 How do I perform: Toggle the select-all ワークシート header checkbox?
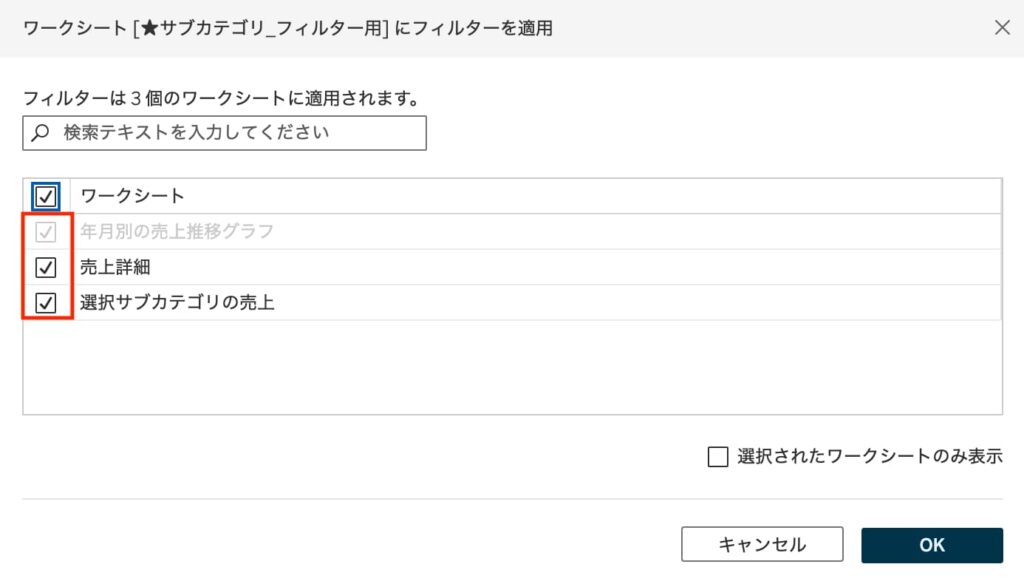46,196
